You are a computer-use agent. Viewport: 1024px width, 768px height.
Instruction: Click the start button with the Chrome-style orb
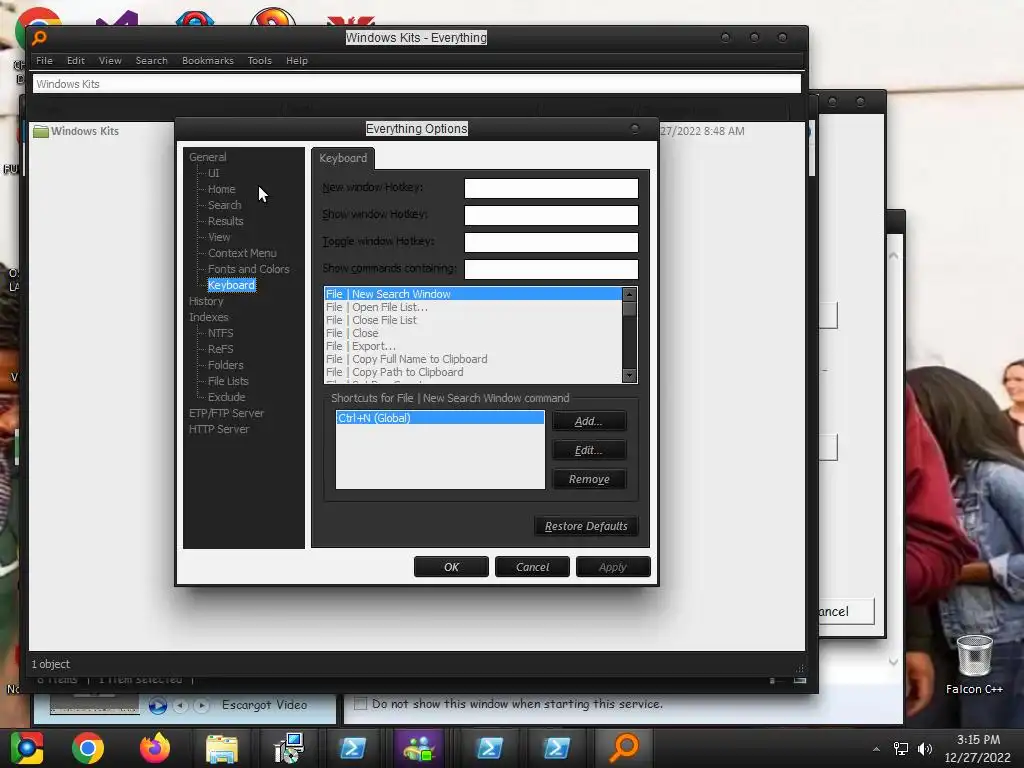pyautogui.click(x=27, y=748)
